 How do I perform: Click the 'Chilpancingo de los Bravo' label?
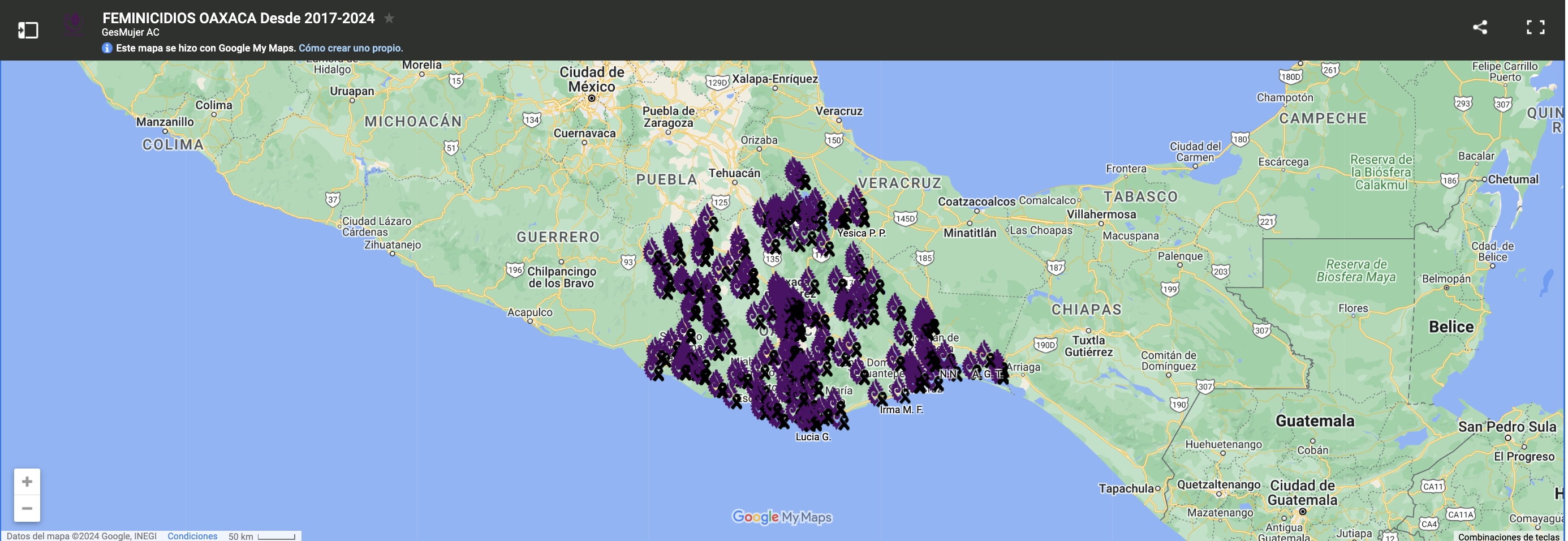coord(561,277)
